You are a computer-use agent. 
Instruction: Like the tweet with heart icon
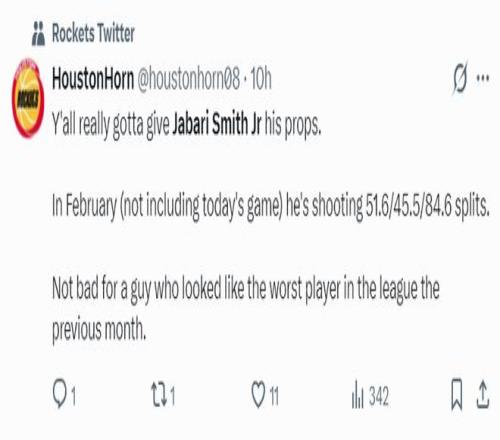(258, 394)
